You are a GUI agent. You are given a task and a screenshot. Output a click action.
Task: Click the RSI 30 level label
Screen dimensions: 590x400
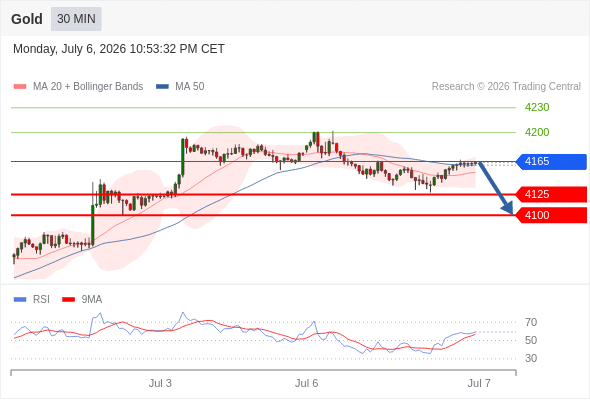tap(531, 358)
